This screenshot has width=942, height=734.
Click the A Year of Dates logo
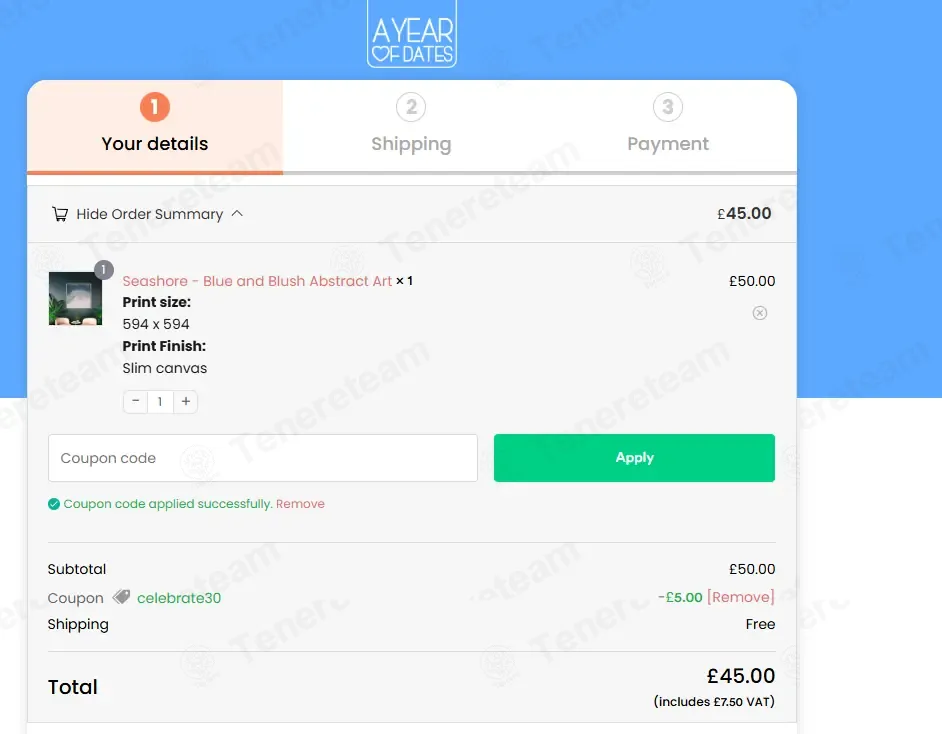(412, 34)
